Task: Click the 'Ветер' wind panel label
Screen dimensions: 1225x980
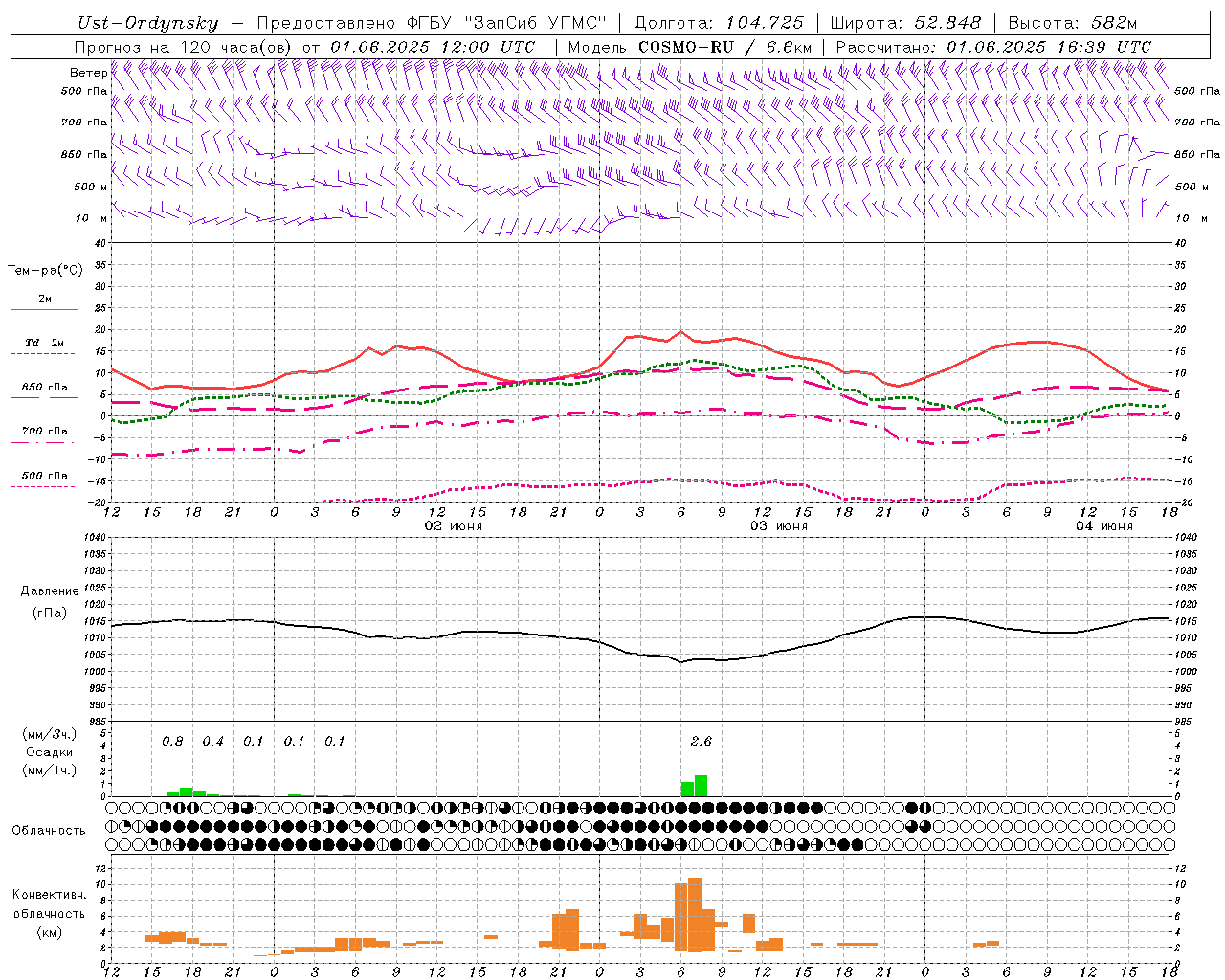Action: pos(89,73)
